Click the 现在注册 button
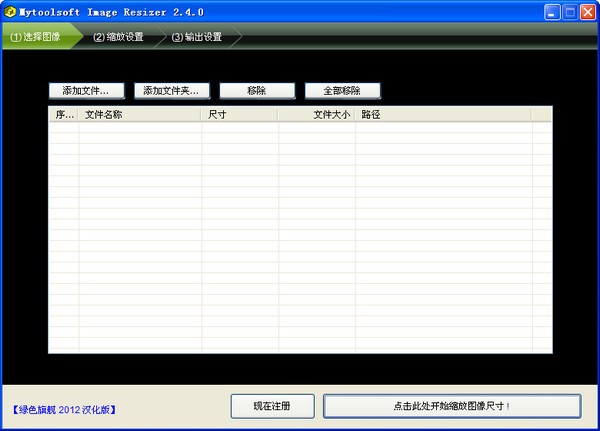 [272, 406]
